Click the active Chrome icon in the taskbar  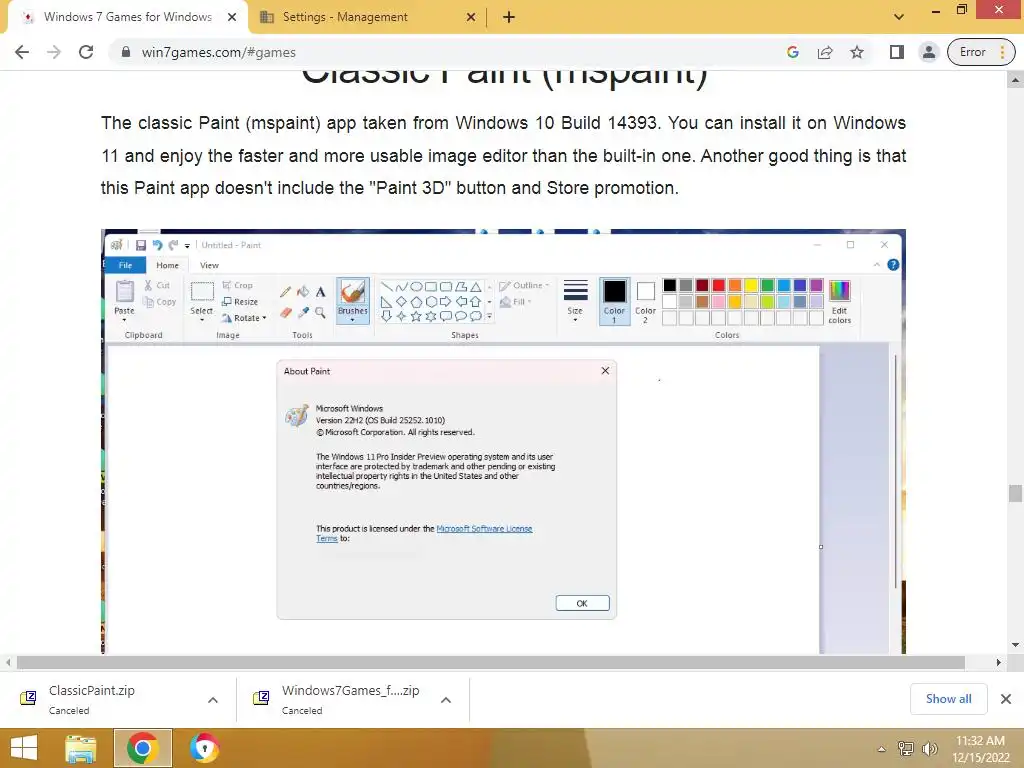142,748
